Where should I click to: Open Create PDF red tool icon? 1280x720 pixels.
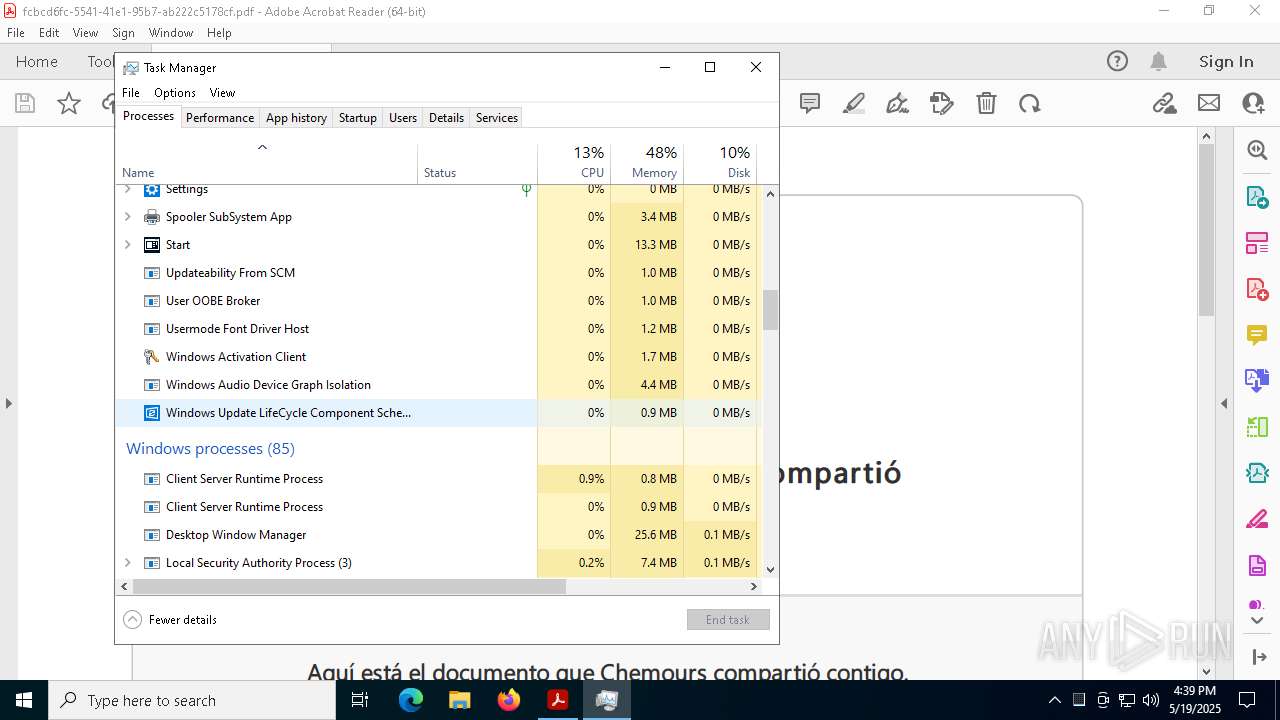pos(1257,288)
